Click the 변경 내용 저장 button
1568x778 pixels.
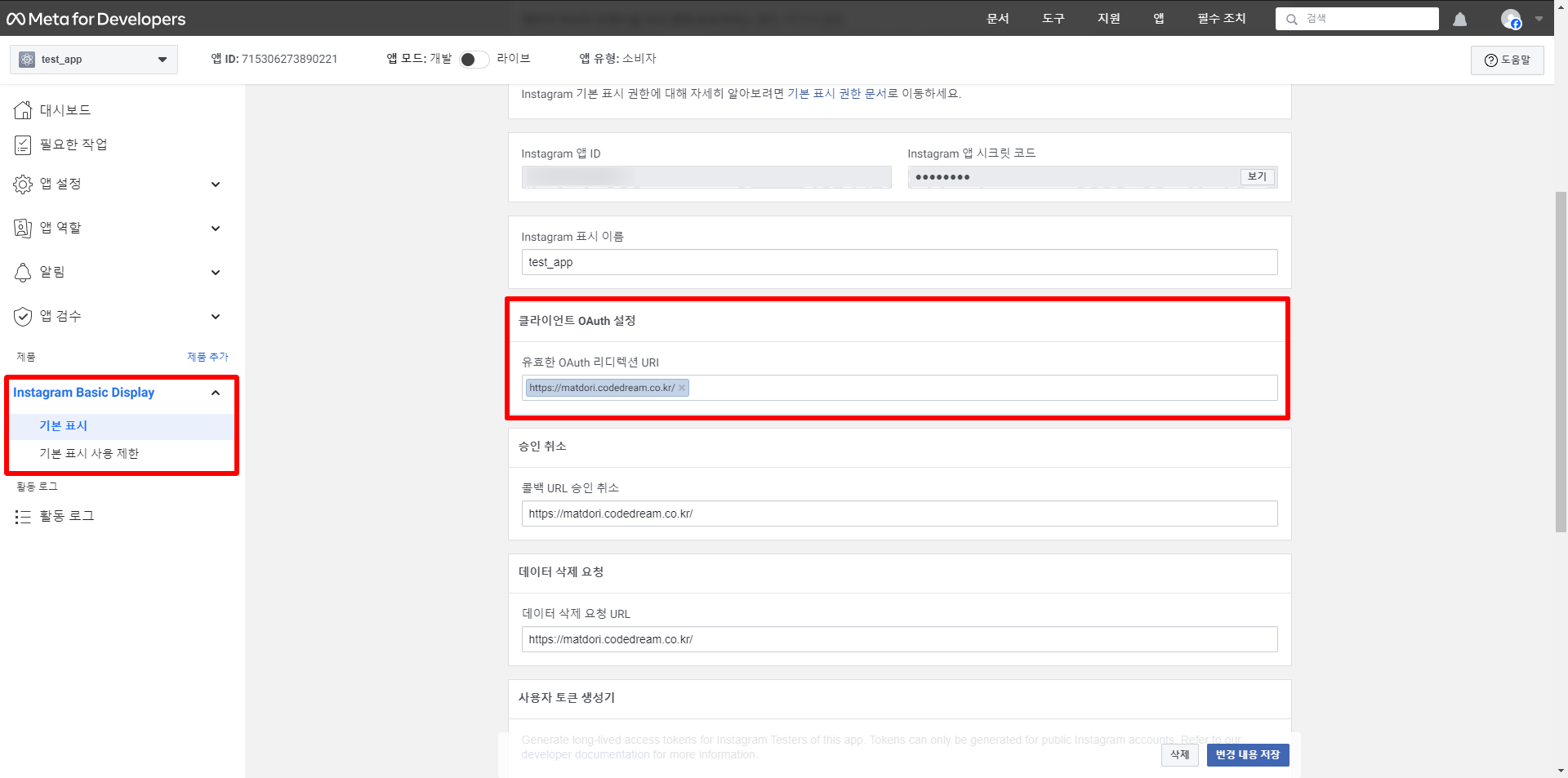coord(1248,755)
